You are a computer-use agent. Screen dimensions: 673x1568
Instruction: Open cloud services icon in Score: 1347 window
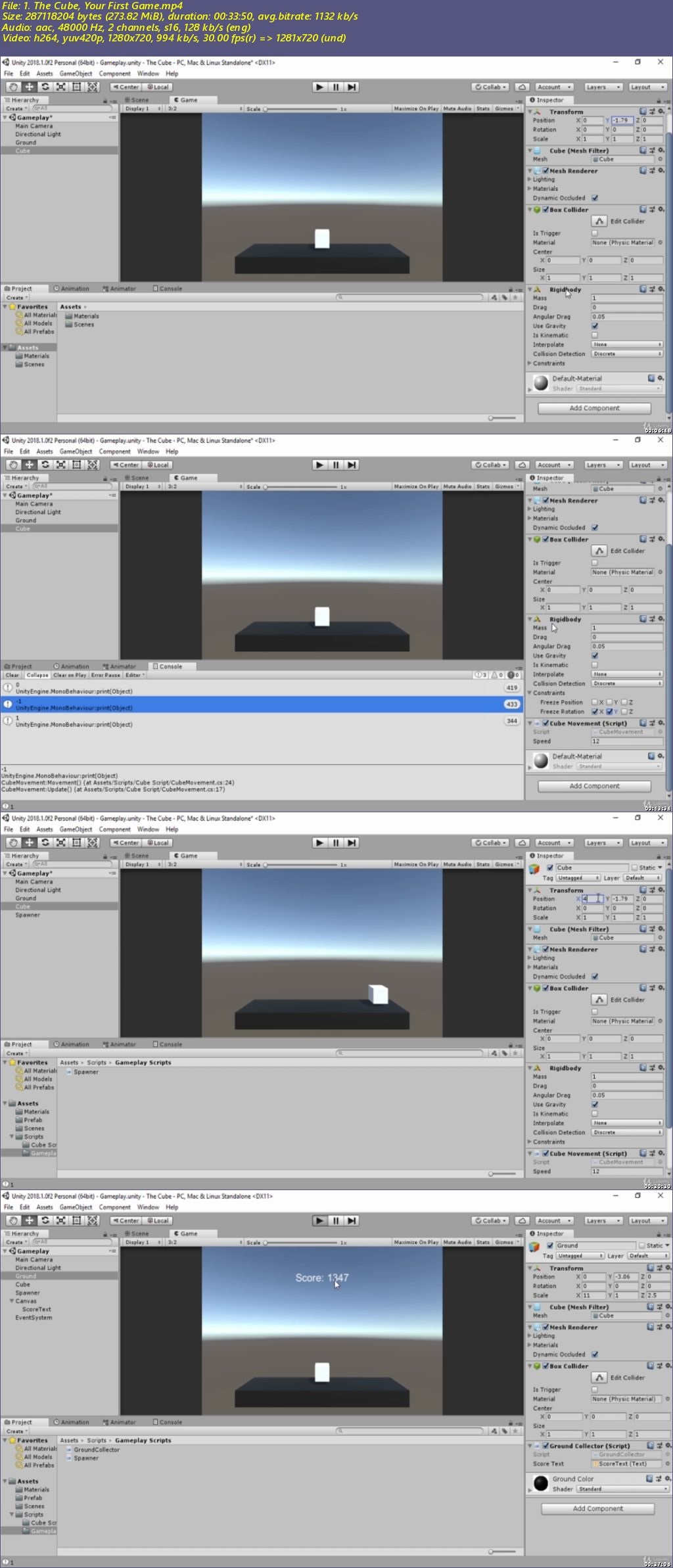tap(522, 1220)
